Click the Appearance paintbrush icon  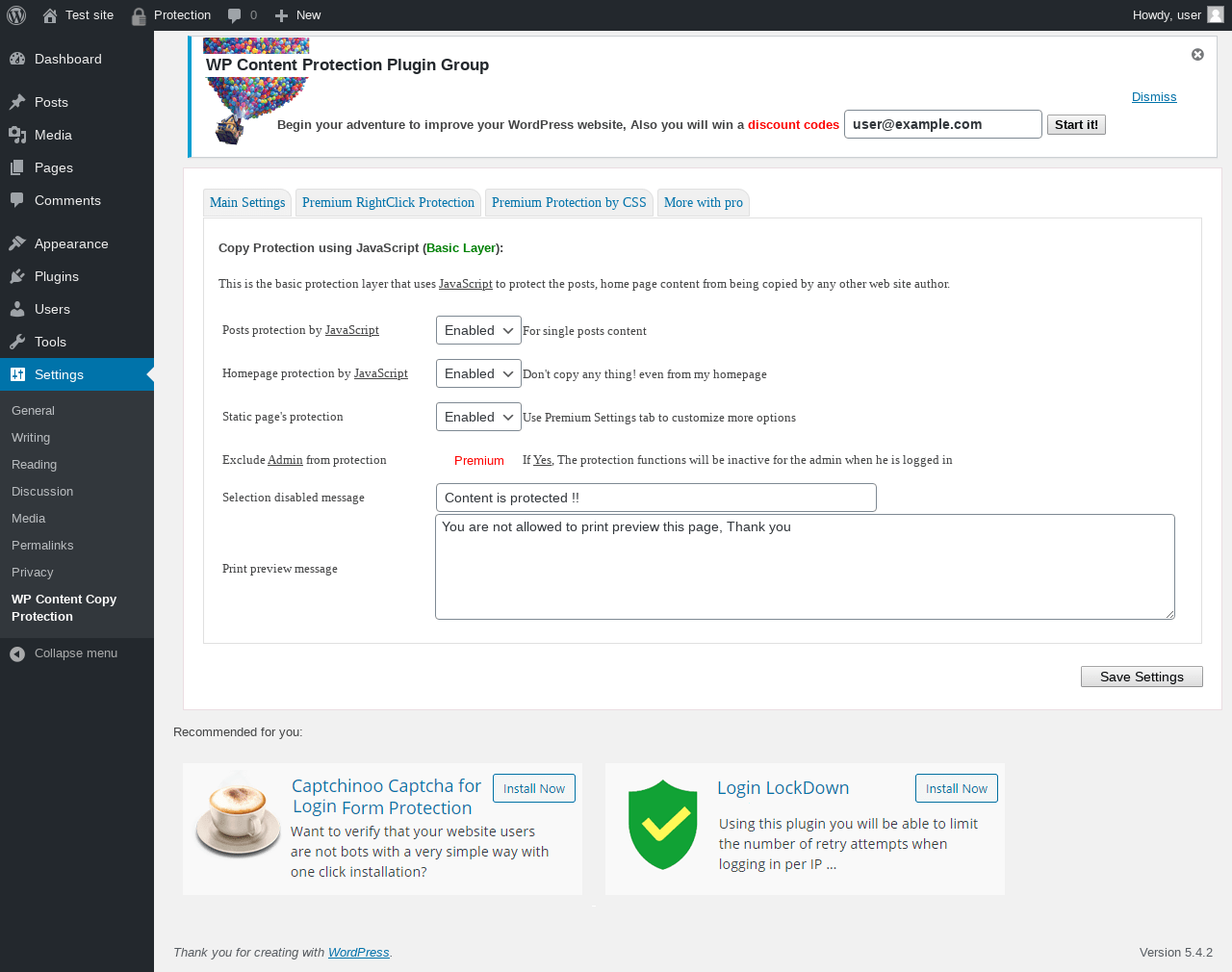tap(17, 243)
